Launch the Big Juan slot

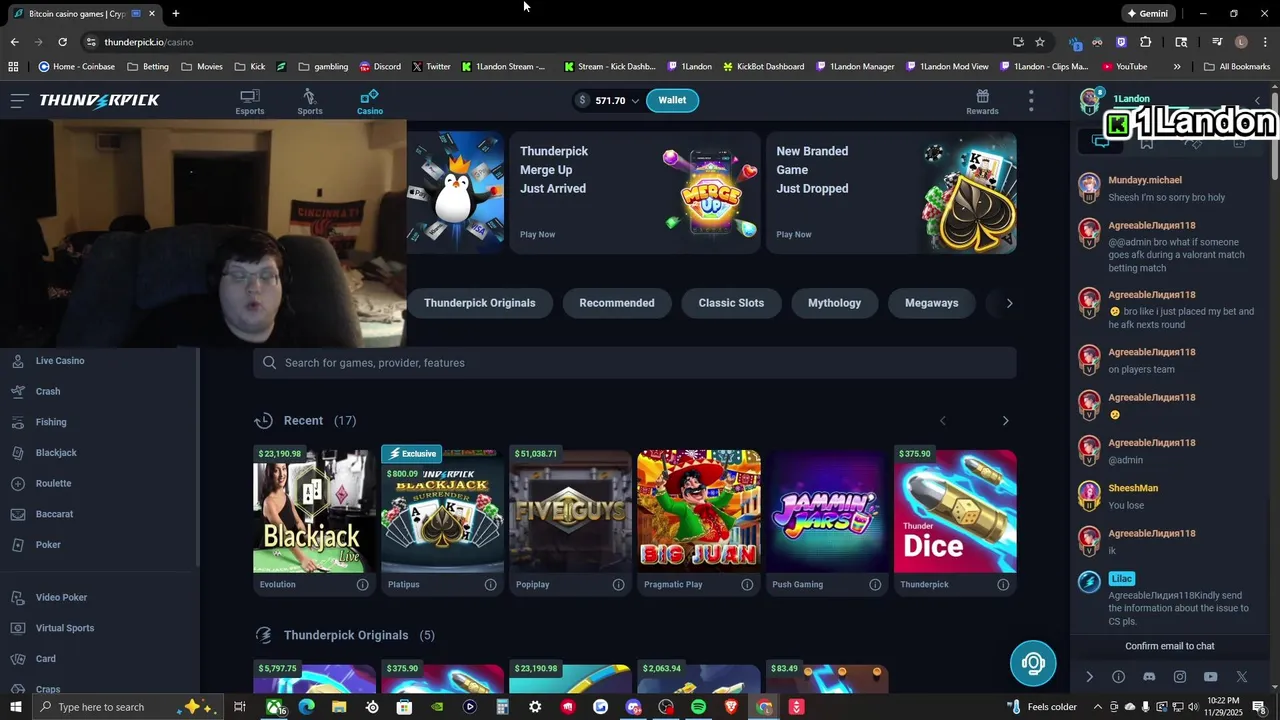point(698,510)
